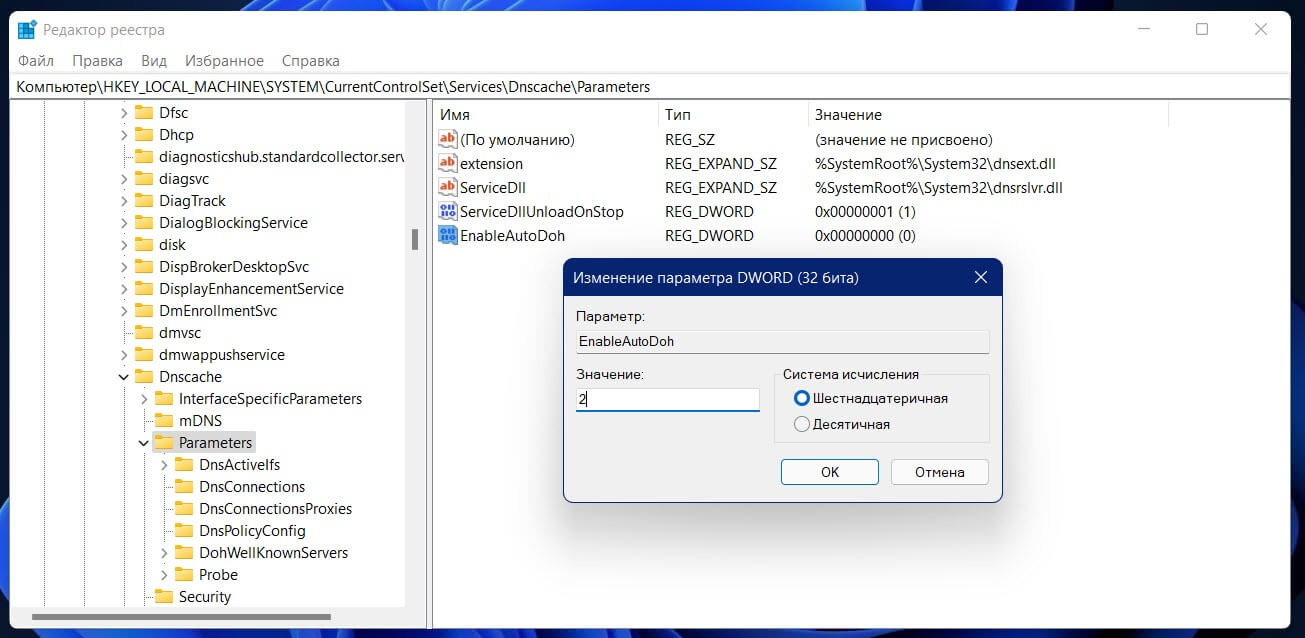Click the DispBrokerDesktopSvc folder icon

click(144, 266)
